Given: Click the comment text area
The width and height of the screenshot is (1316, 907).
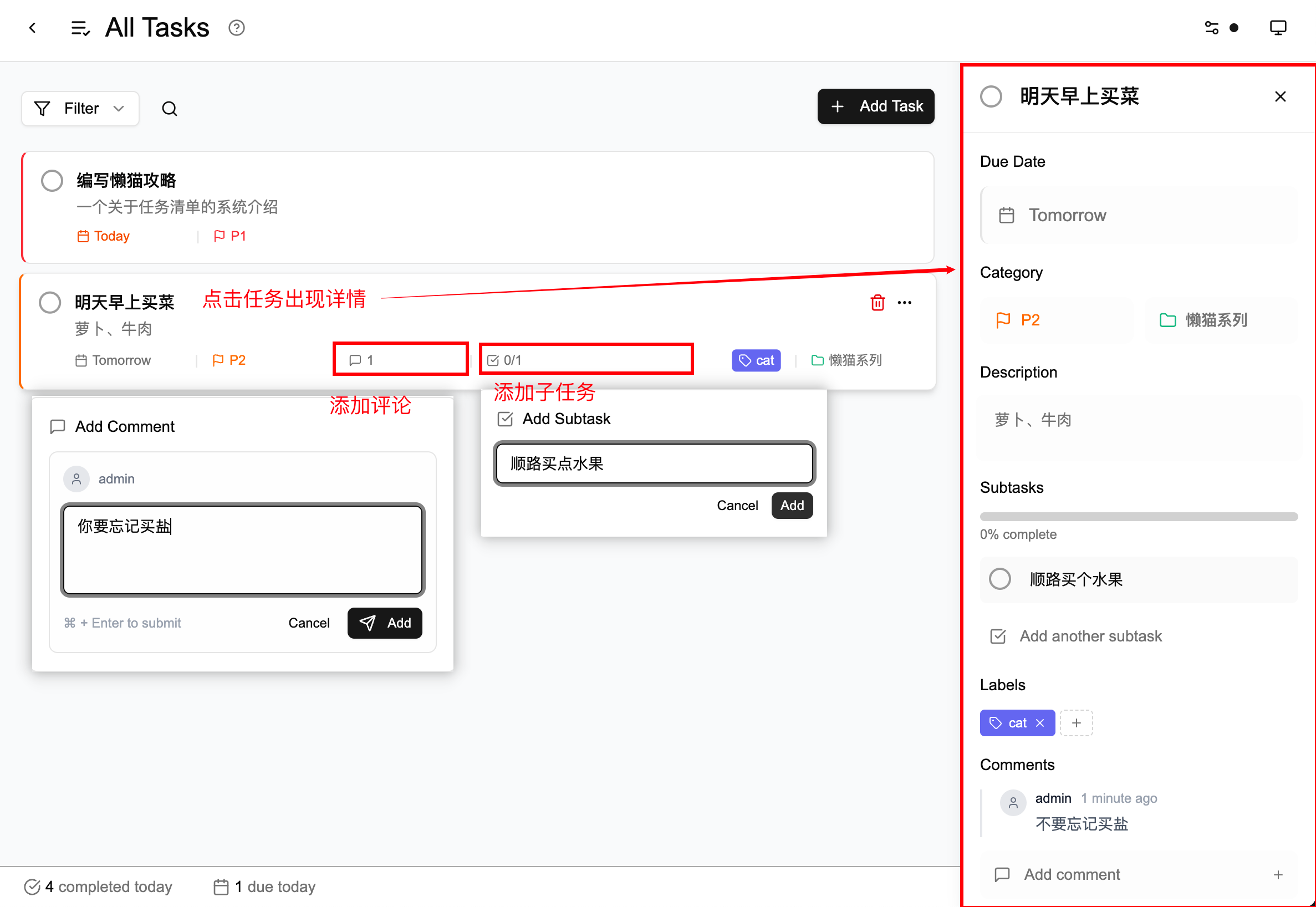Looking at the screenshot, I should [x=243, y=549].
